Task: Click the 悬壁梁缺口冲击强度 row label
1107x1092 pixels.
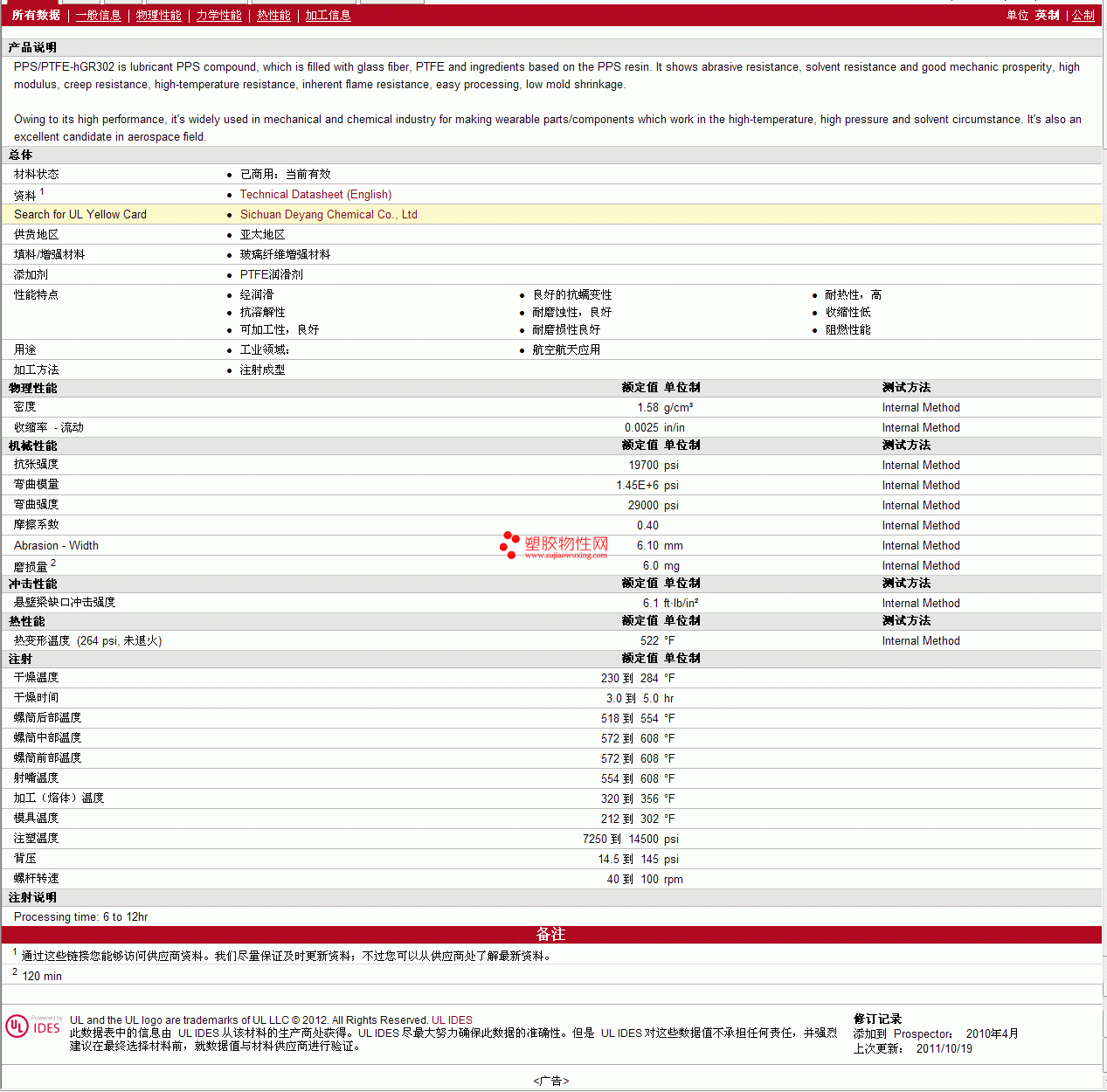Action: [65, 603]
